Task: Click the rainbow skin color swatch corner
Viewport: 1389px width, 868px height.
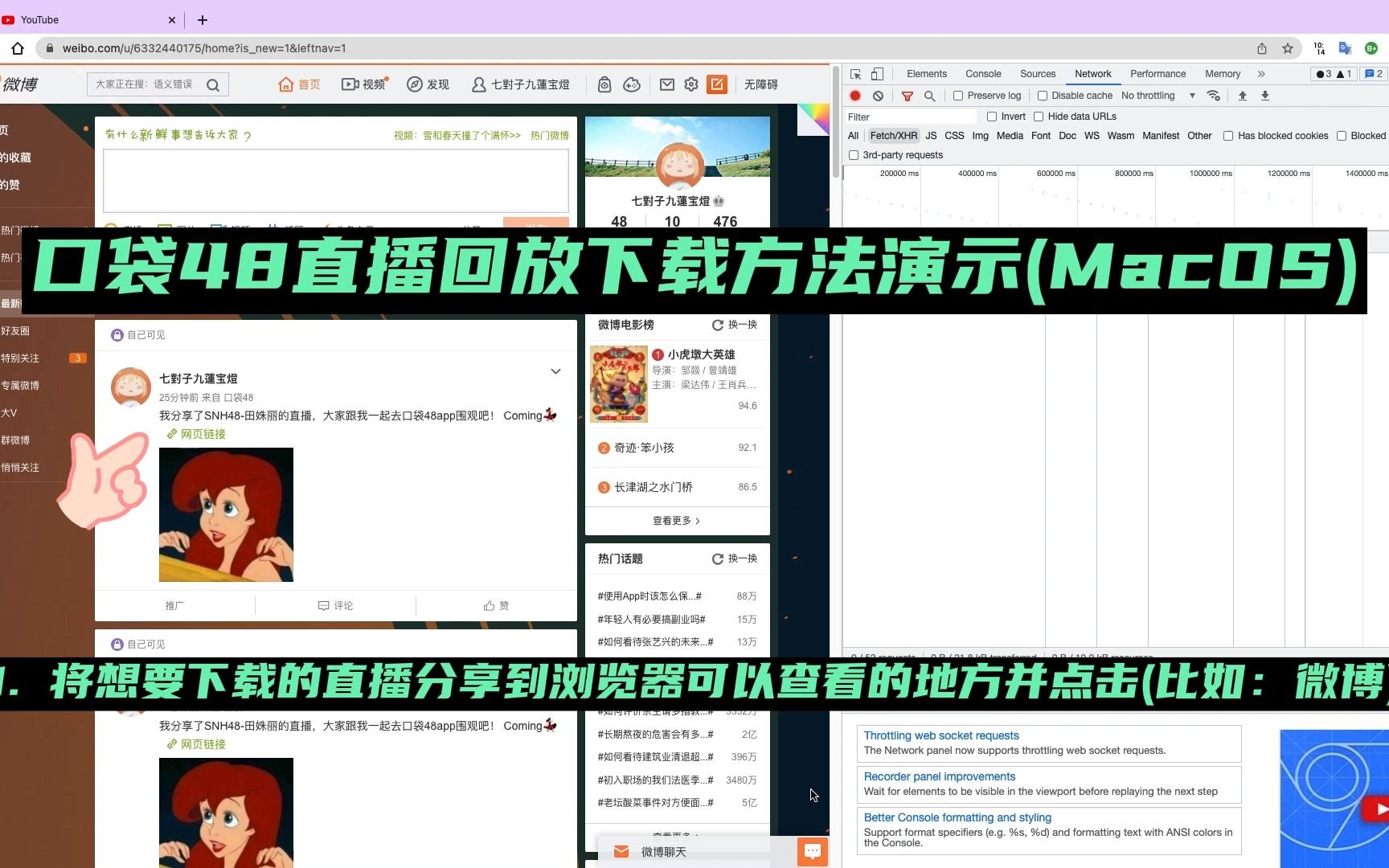Action: point(813,119)
